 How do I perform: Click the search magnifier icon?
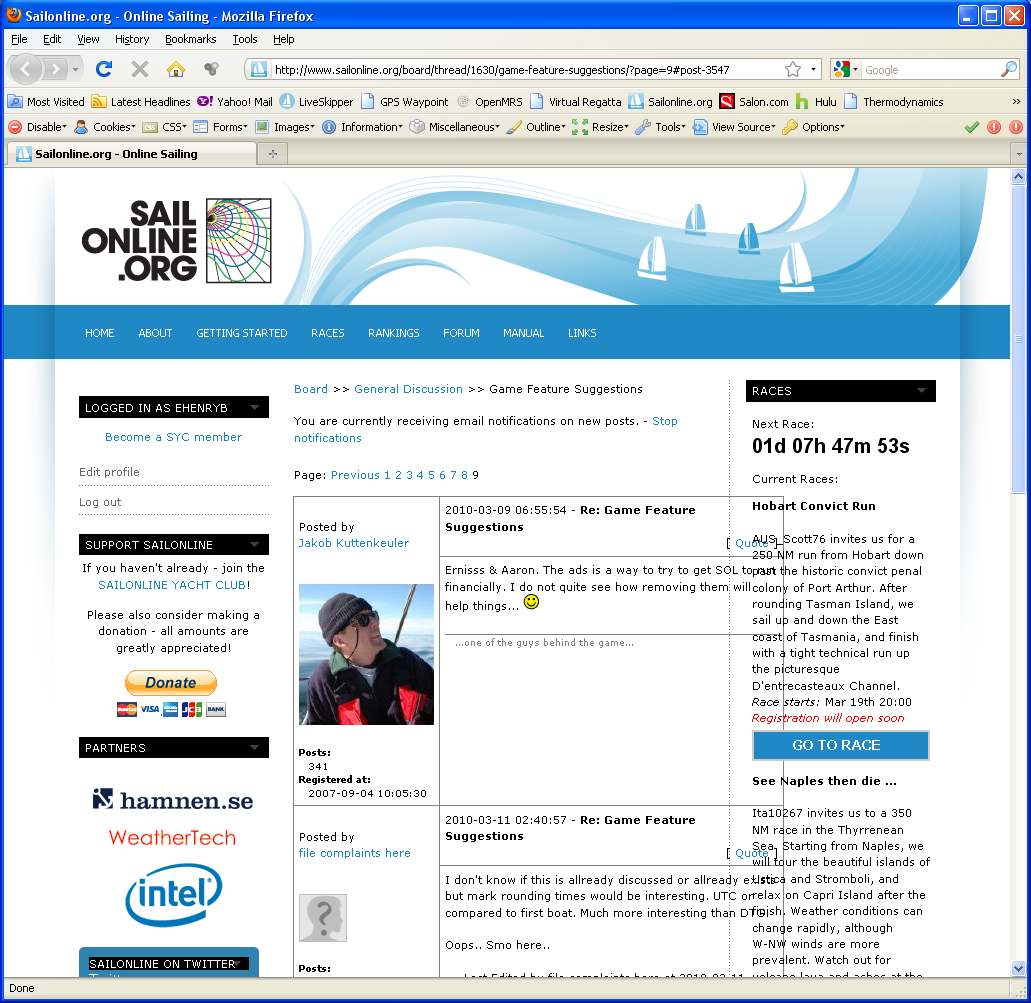1009,69
